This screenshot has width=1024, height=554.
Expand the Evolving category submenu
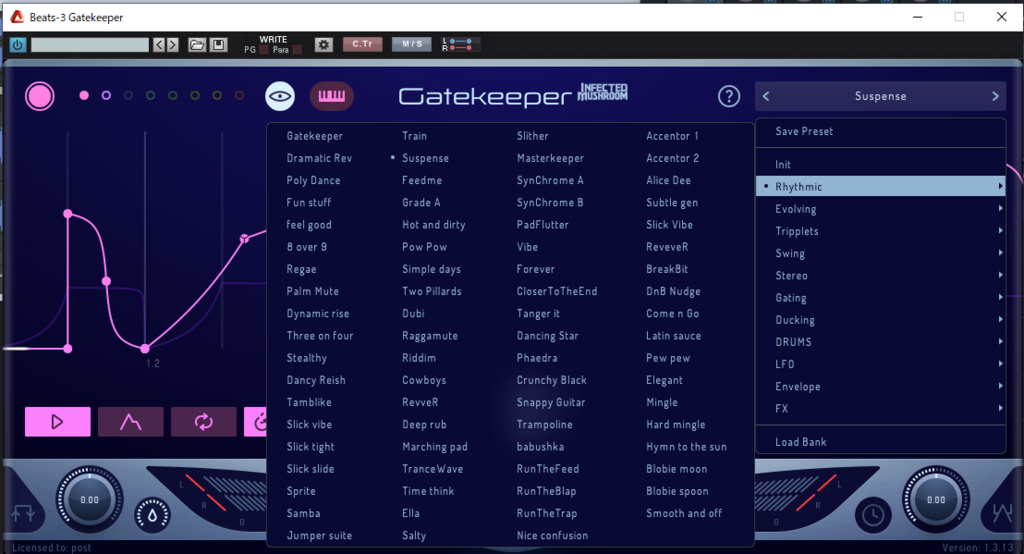(880, 209)
